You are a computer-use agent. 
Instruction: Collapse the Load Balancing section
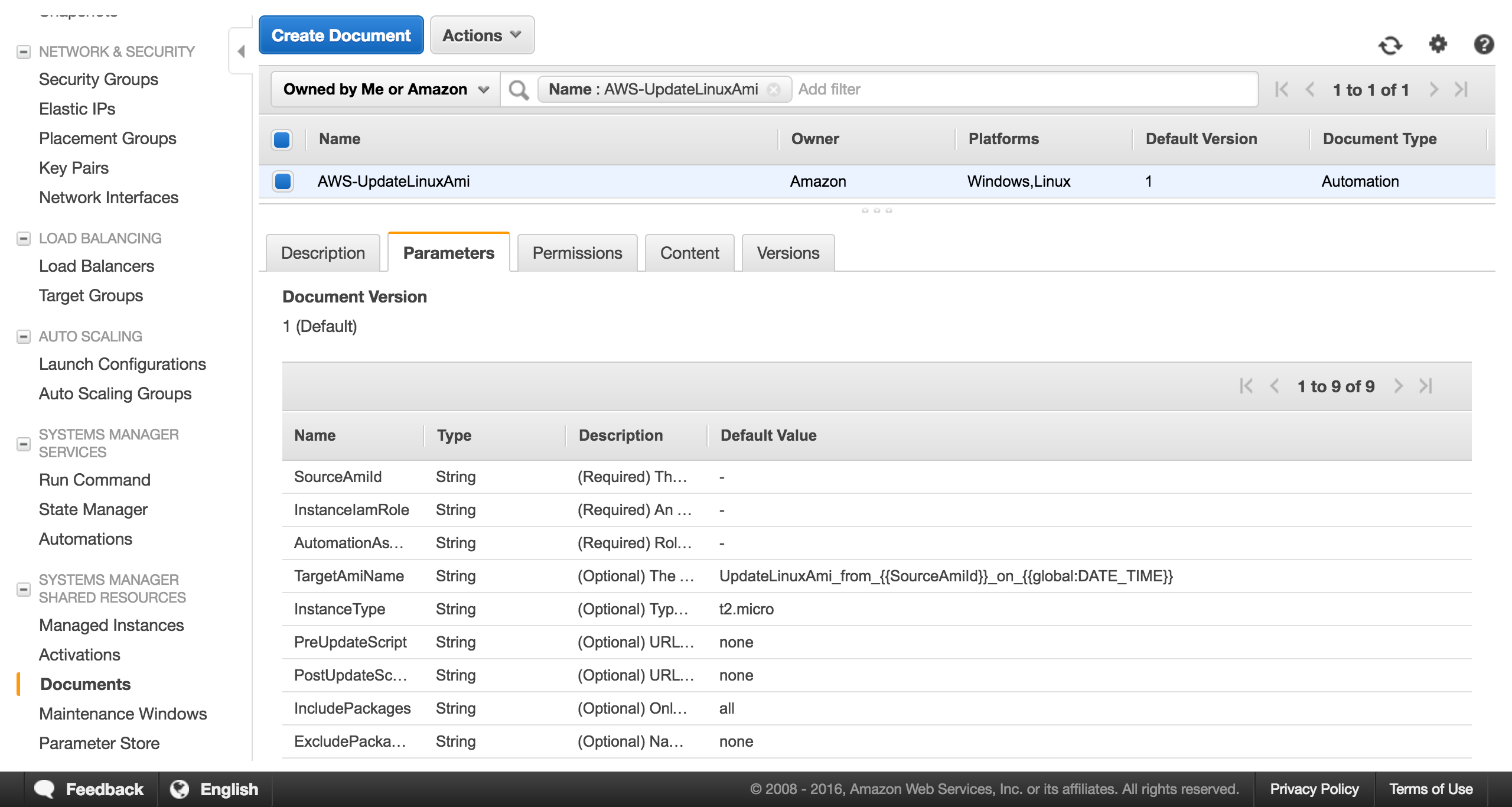(24, 239)
